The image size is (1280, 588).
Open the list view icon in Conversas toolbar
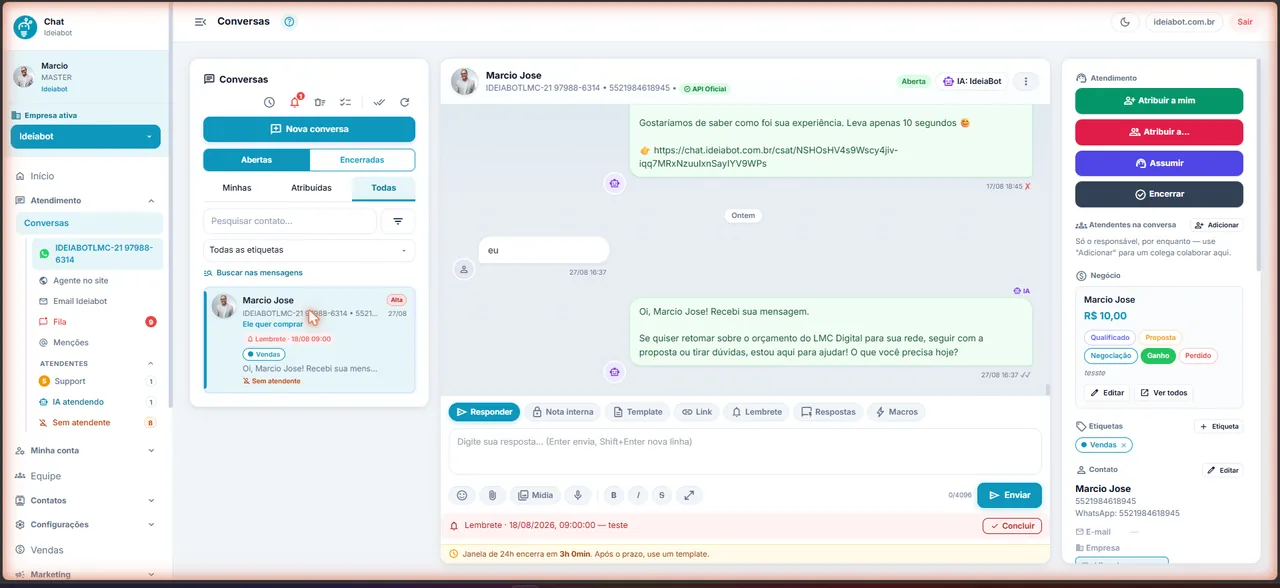click(x=320, y=102)
